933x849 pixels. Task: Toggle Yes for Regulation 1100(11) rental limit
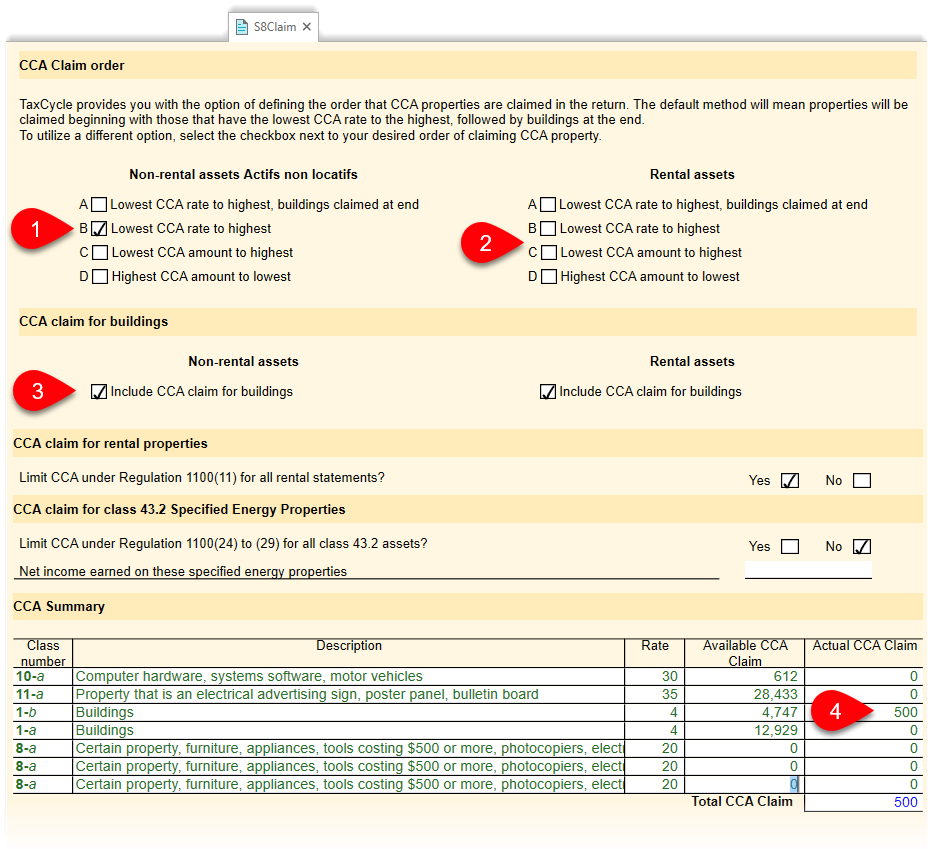click(790, 481)
